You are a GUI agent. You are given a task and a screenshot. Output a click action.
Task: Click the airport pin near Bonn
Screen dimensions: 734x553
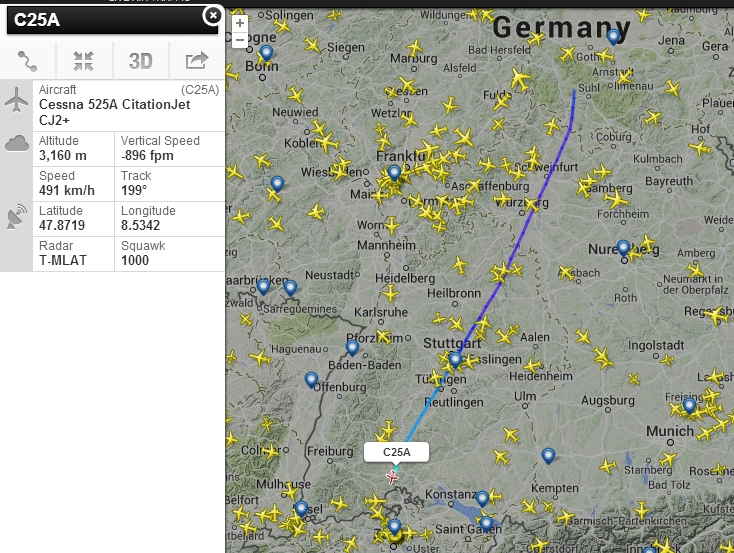click(x=266, y=53)
